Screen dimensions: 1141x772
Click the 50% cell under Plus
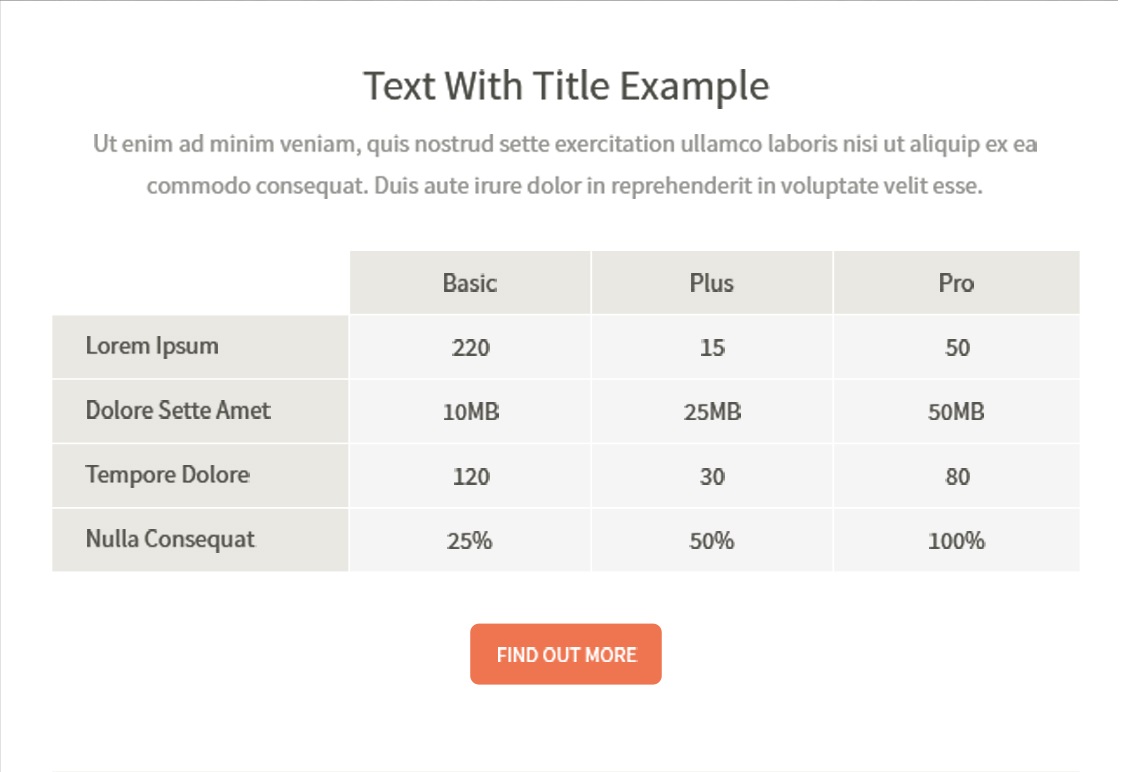tap(712, 541)
